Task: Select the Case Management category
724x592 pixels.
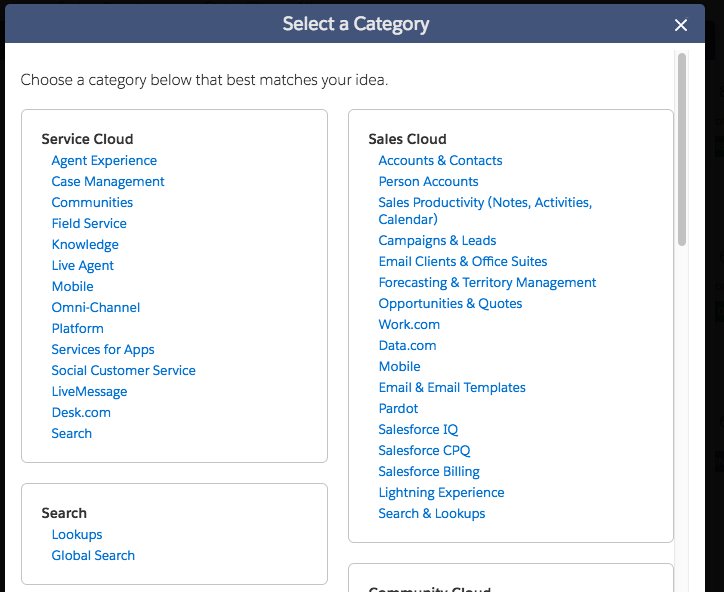Action: click(x=108, y=181)
